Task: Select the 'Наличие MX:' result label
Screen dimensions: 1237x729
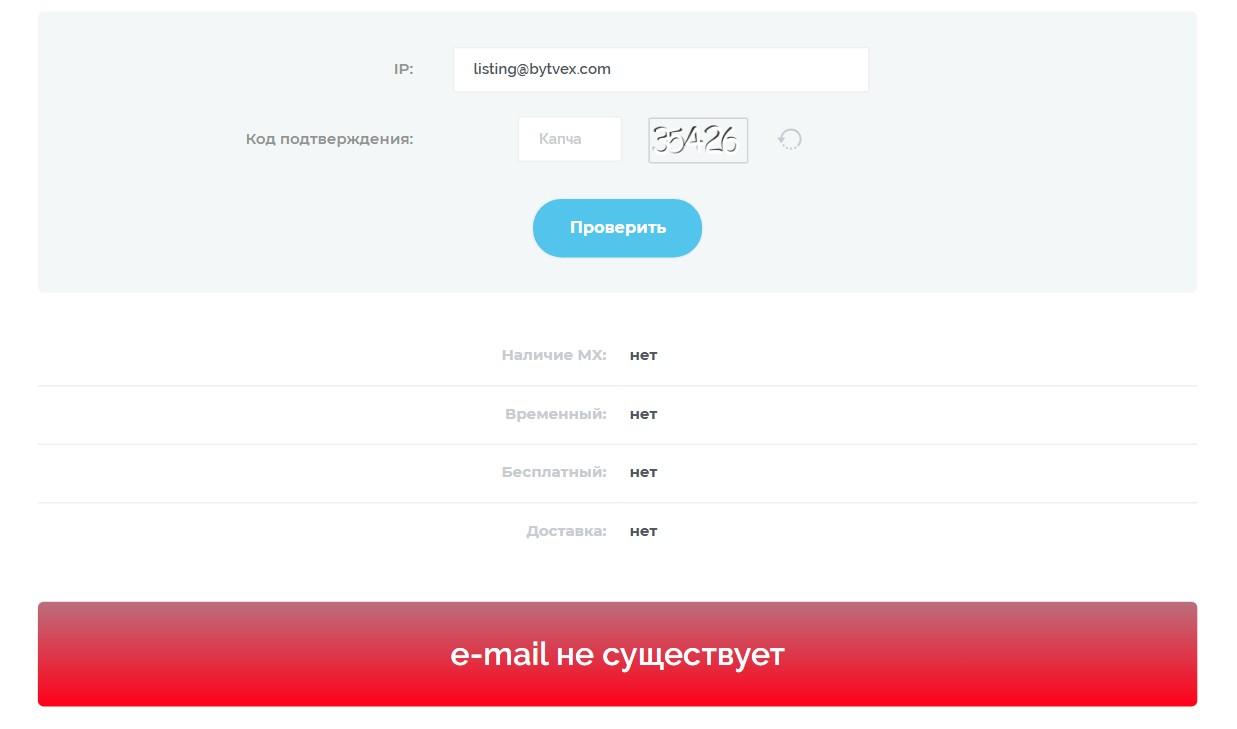Action: click(554, 355)
